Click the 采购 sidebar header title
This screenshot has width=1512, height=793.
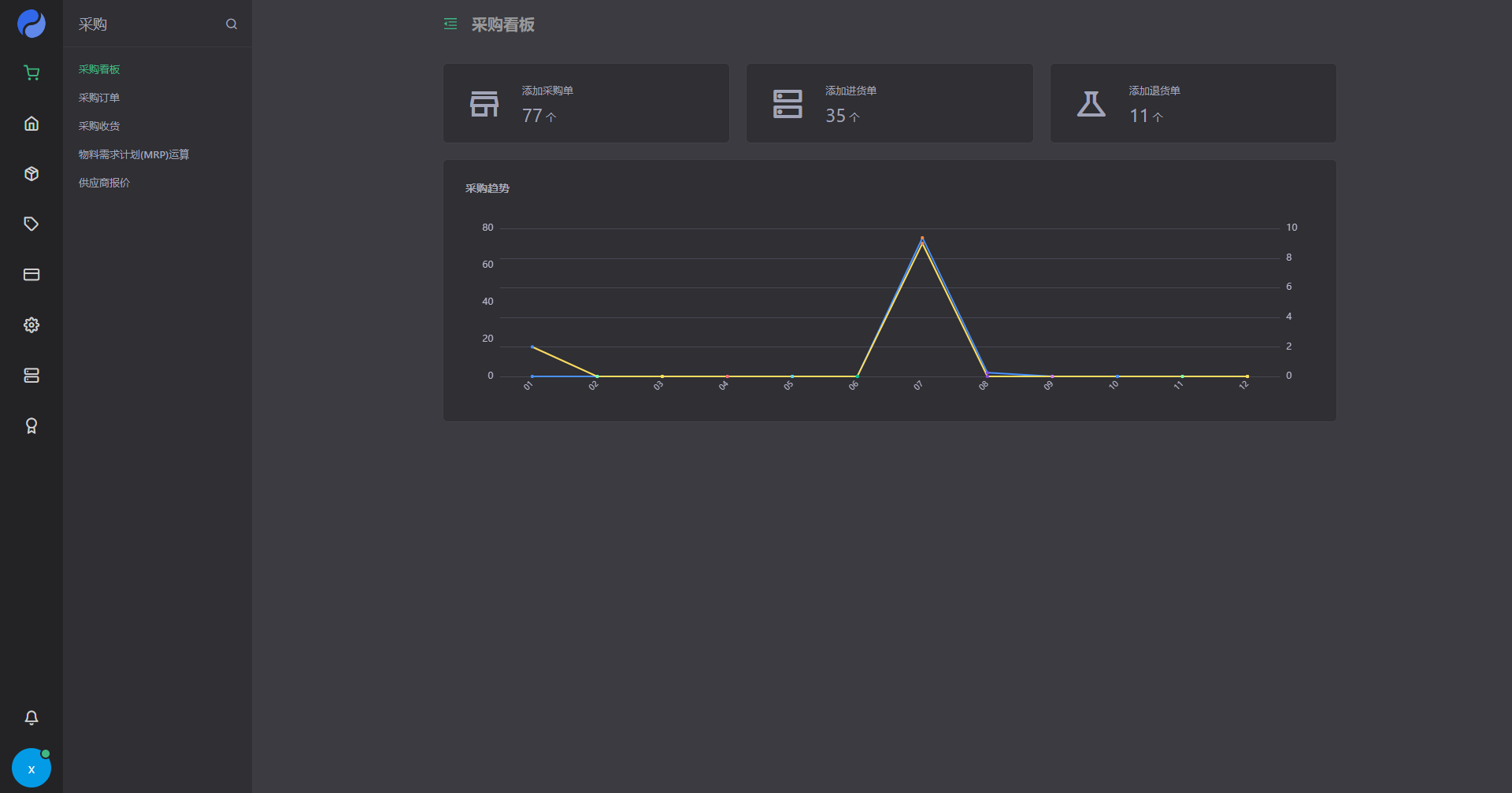[93, 24]
